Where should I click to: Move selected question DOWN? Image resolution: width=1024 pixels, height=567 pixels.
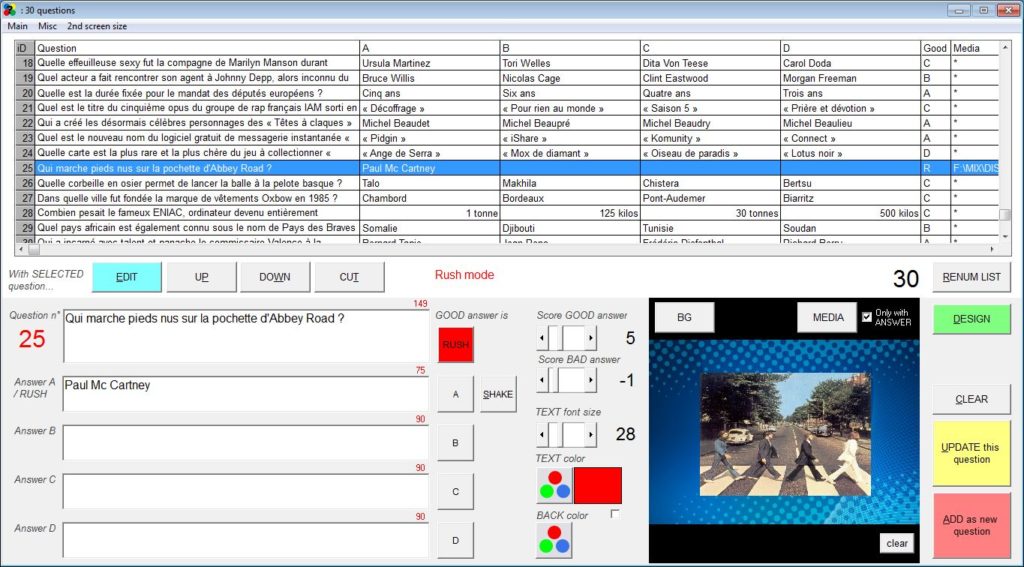275,277
